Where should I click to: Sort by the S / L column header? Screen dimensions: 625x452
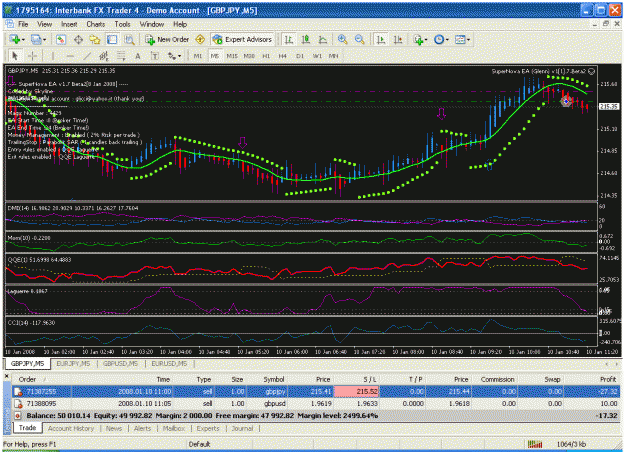(369, 379)
